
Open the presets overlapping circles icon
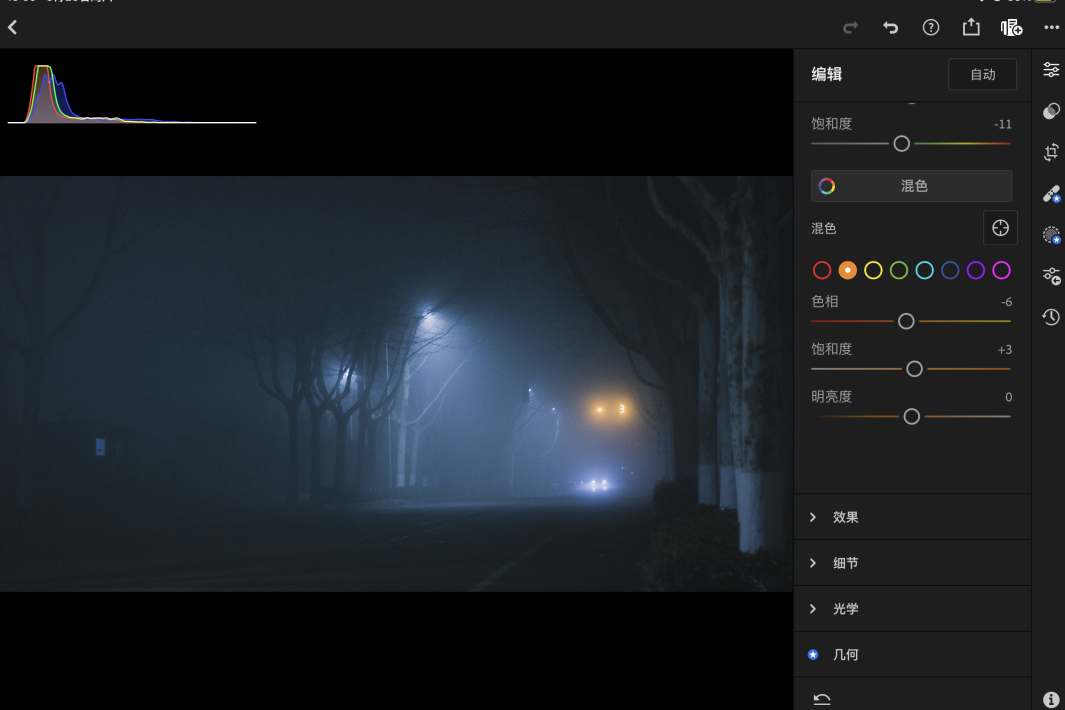point(1051,111)
